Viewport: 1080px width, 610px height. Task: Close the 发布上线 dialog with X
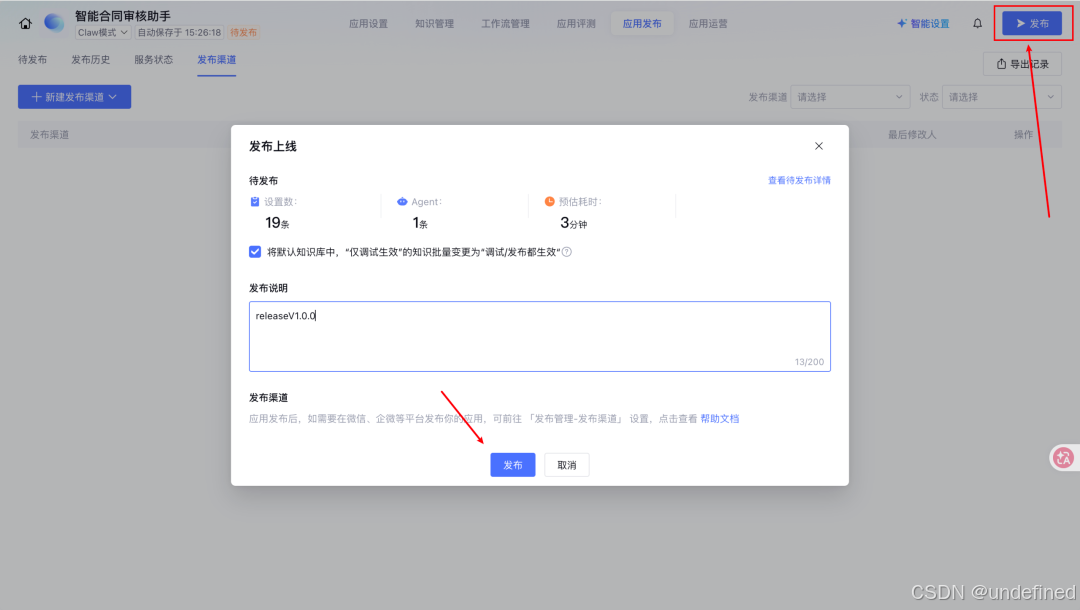(x=819, y=146)
